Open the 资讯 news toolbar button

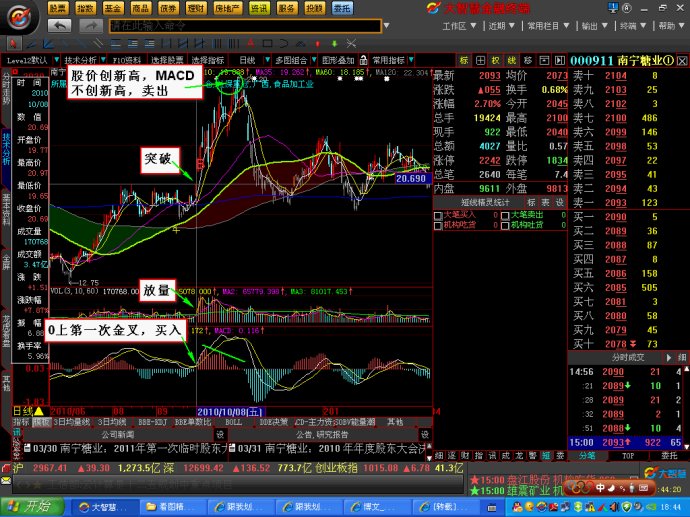pos(260,7)
